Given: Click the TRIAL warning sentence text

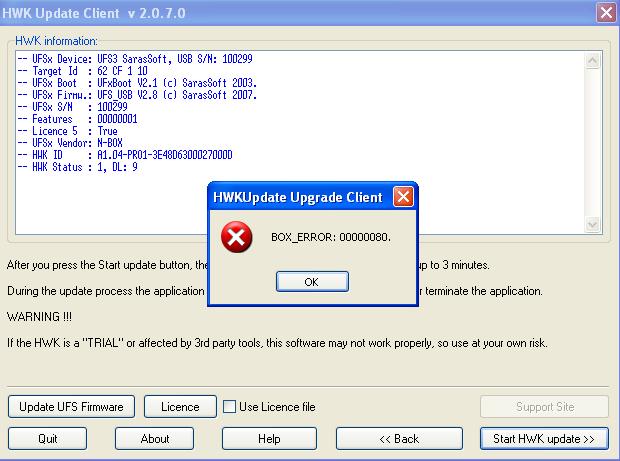Looking at the screenshot, I should (x=277, y=343).
